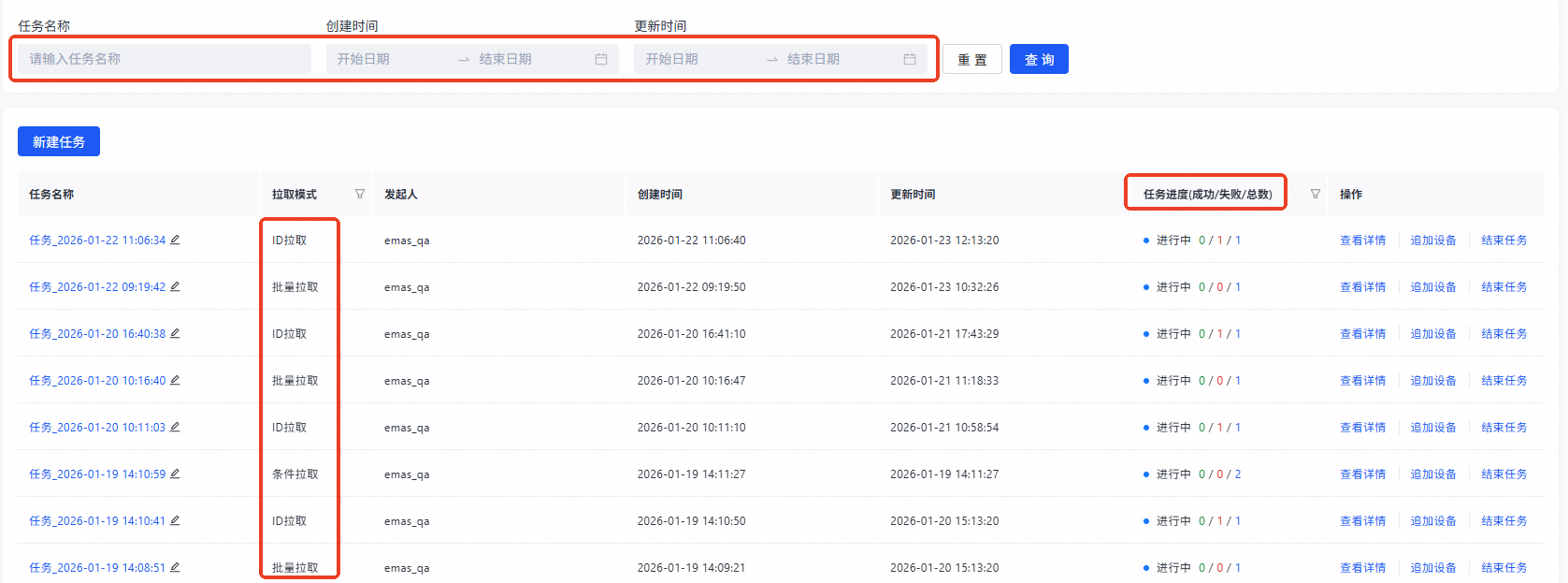Click 结束任务 for task created 2026-01-19 14:09:21
The width and height of the screenshot is (1568, 583).
(x=1504, y=568)
